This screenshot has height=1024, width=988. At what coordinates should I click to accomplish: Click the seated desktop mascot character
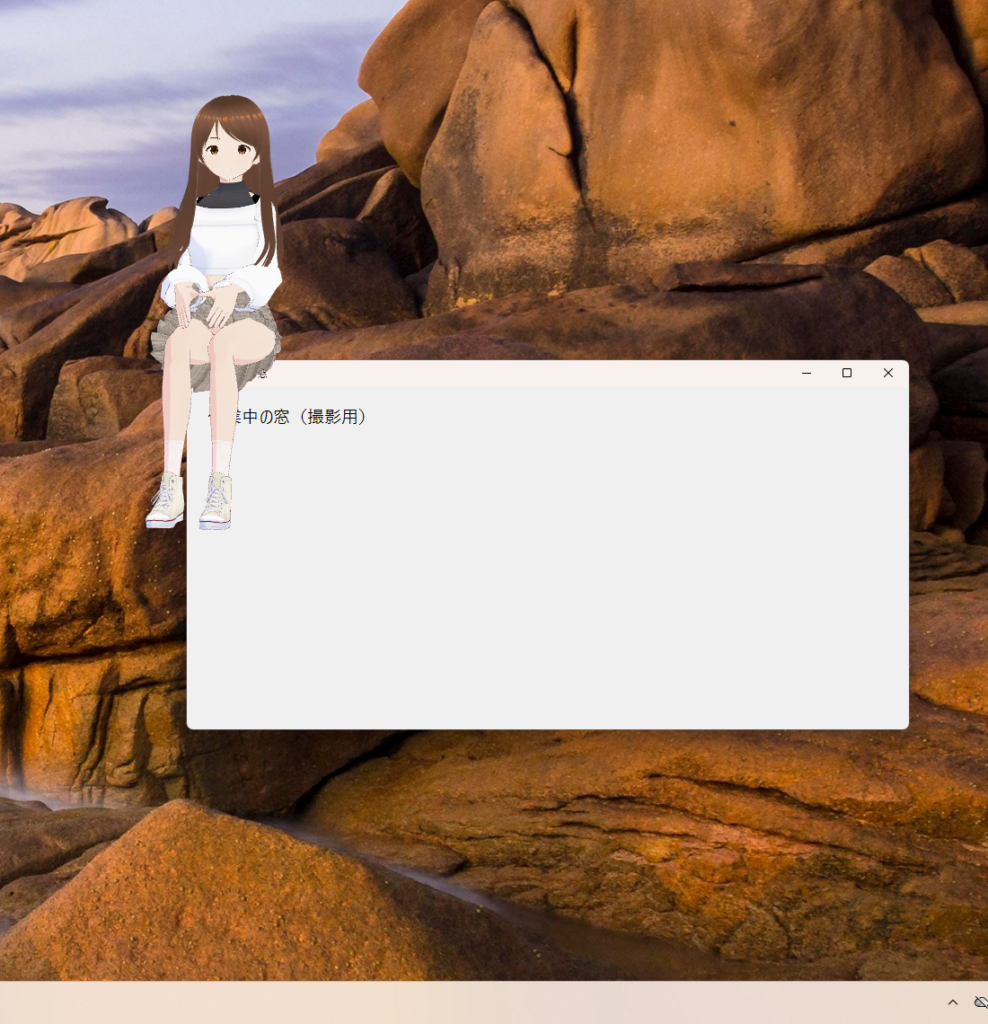point(215,312)
